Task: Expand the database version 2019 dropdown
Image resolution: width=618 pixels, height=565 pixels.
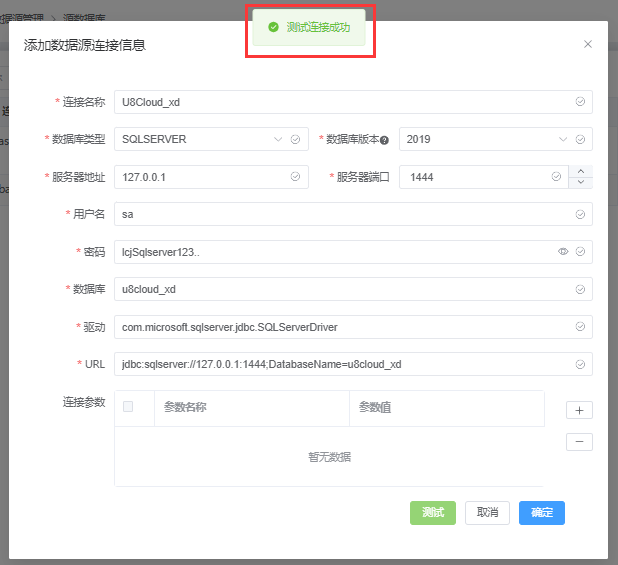Action: [x=563, y=139]
